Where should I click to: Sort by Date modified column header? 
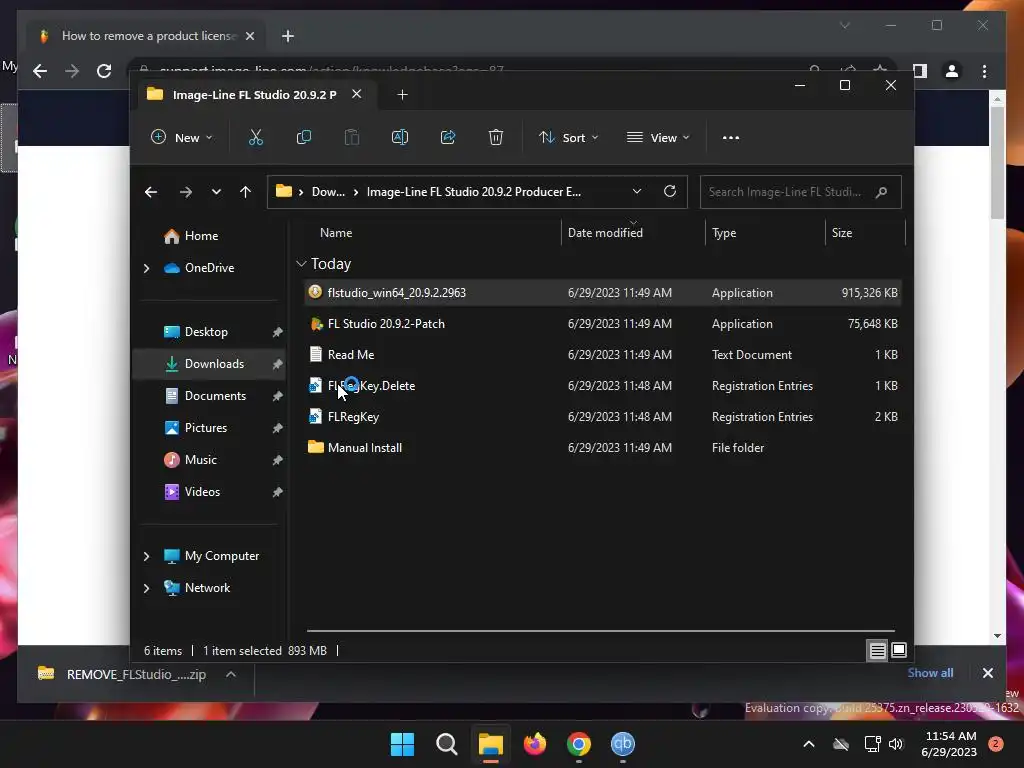click(x=605, y=232)
